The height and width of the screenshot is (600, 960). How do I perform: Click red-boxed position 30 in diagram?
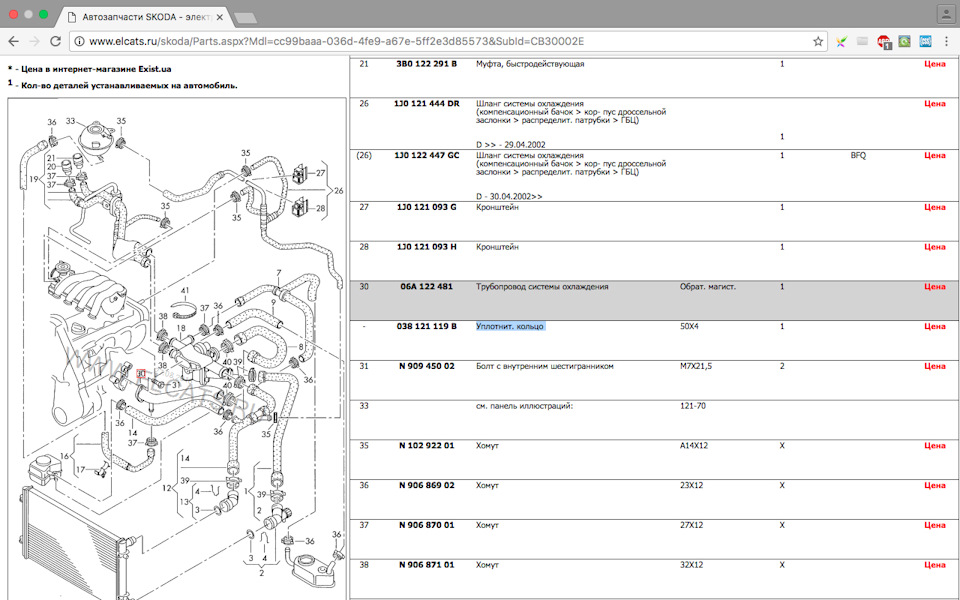coord(141,373)
